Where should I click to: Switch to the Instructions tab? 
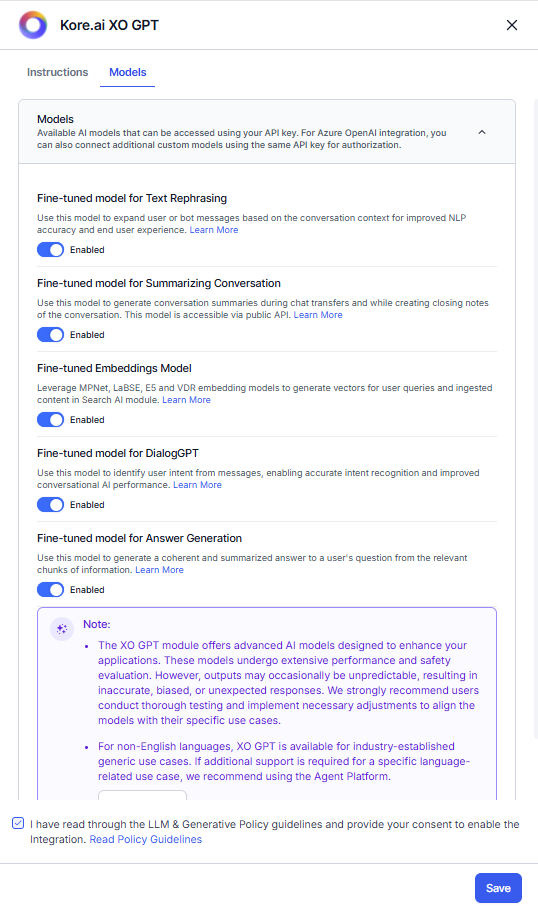click(57, 72)
